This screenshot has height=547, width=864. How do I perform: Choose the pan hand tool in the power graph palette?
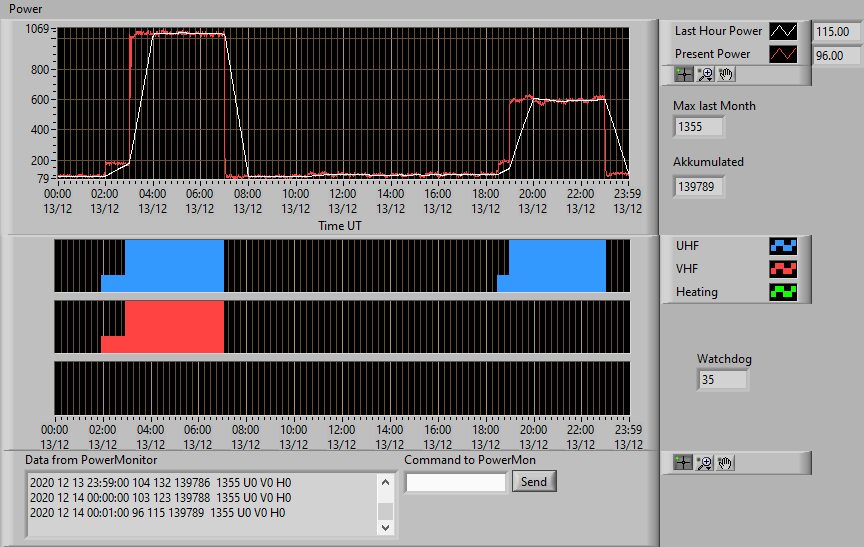tap(726, 74)
